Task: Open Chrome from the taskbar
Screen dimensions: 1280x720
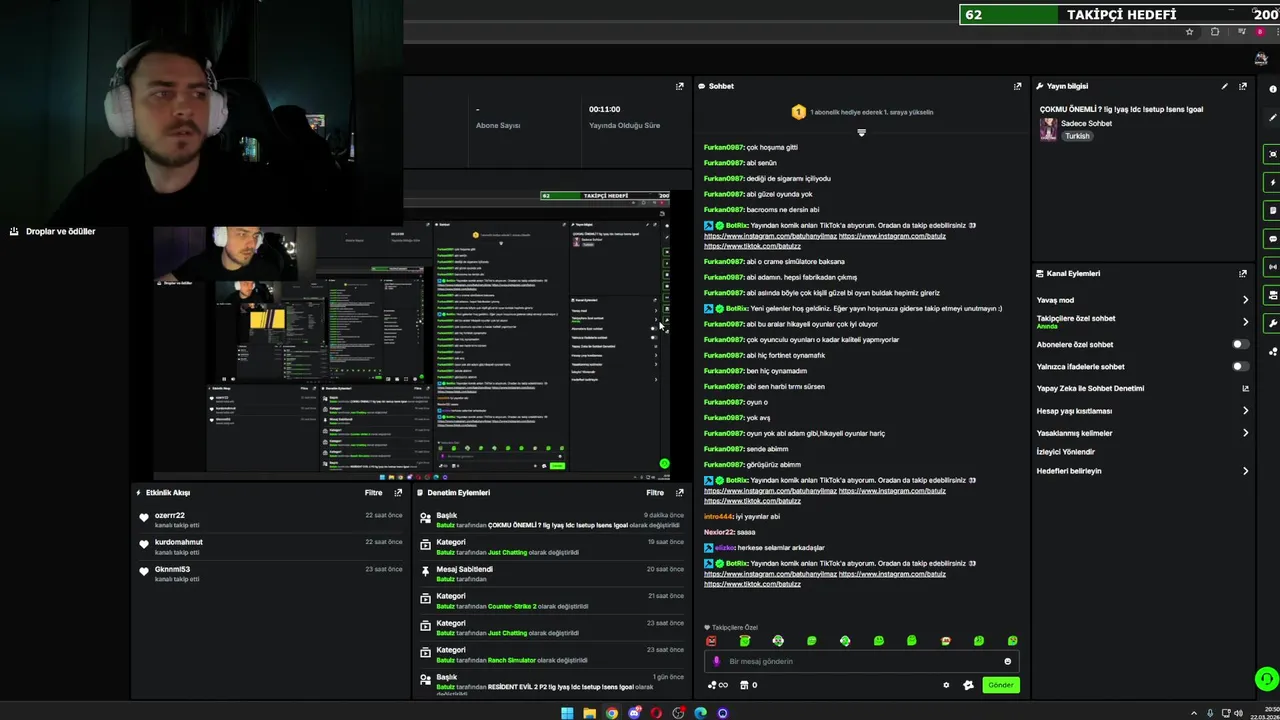Action: click(x=612, y=713)
